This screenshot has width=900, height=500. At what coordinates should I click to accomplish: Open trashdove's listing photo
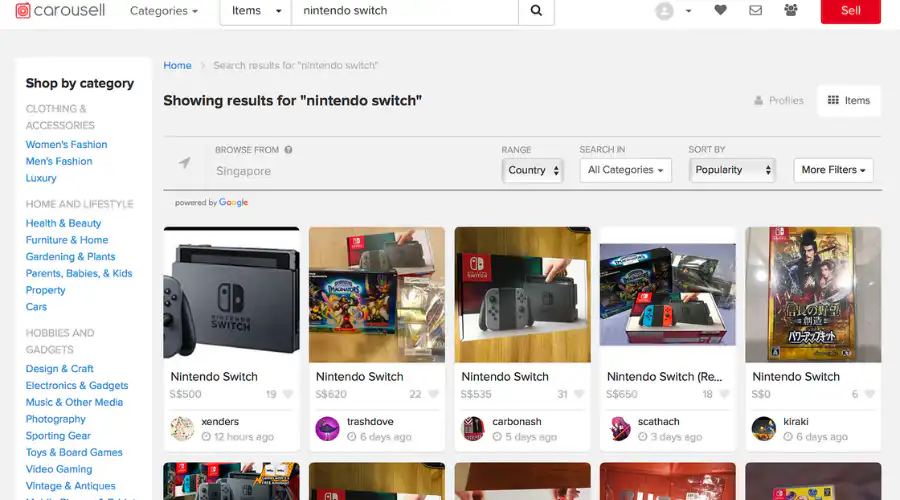pos(377,294)
